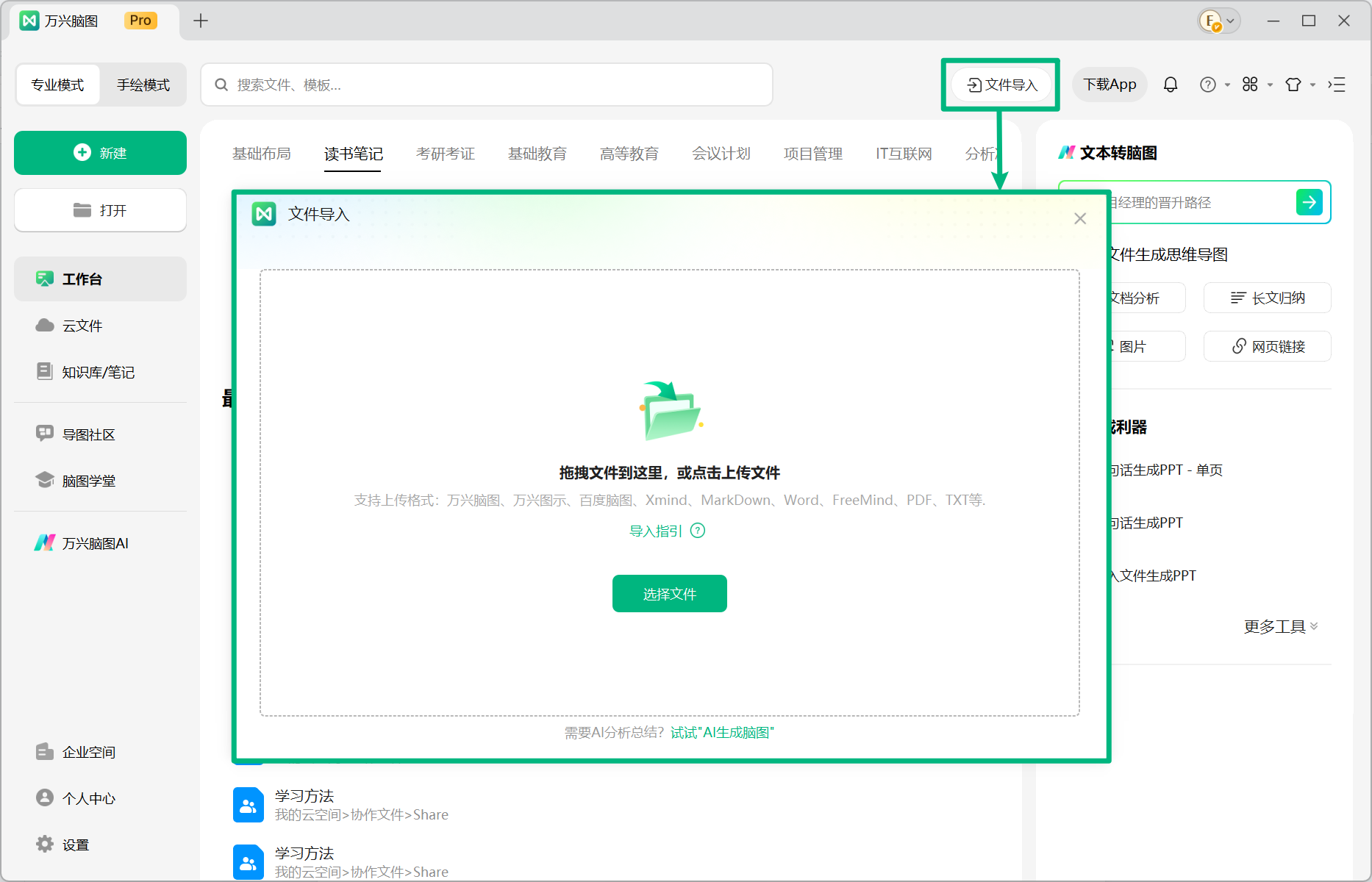Select the 基础布局 tab

pyautogui.click(x=262, y=154)
